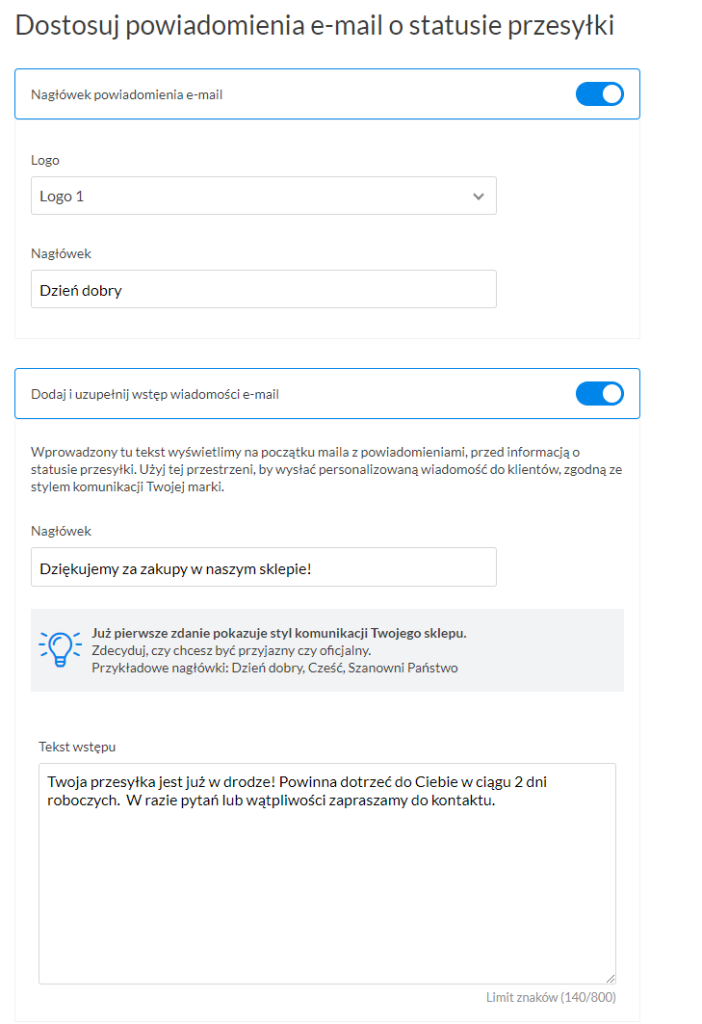Click the Logo dropdown chevron arrow
This screenshot has height=1024, width=702.
[x=478, y=197]
